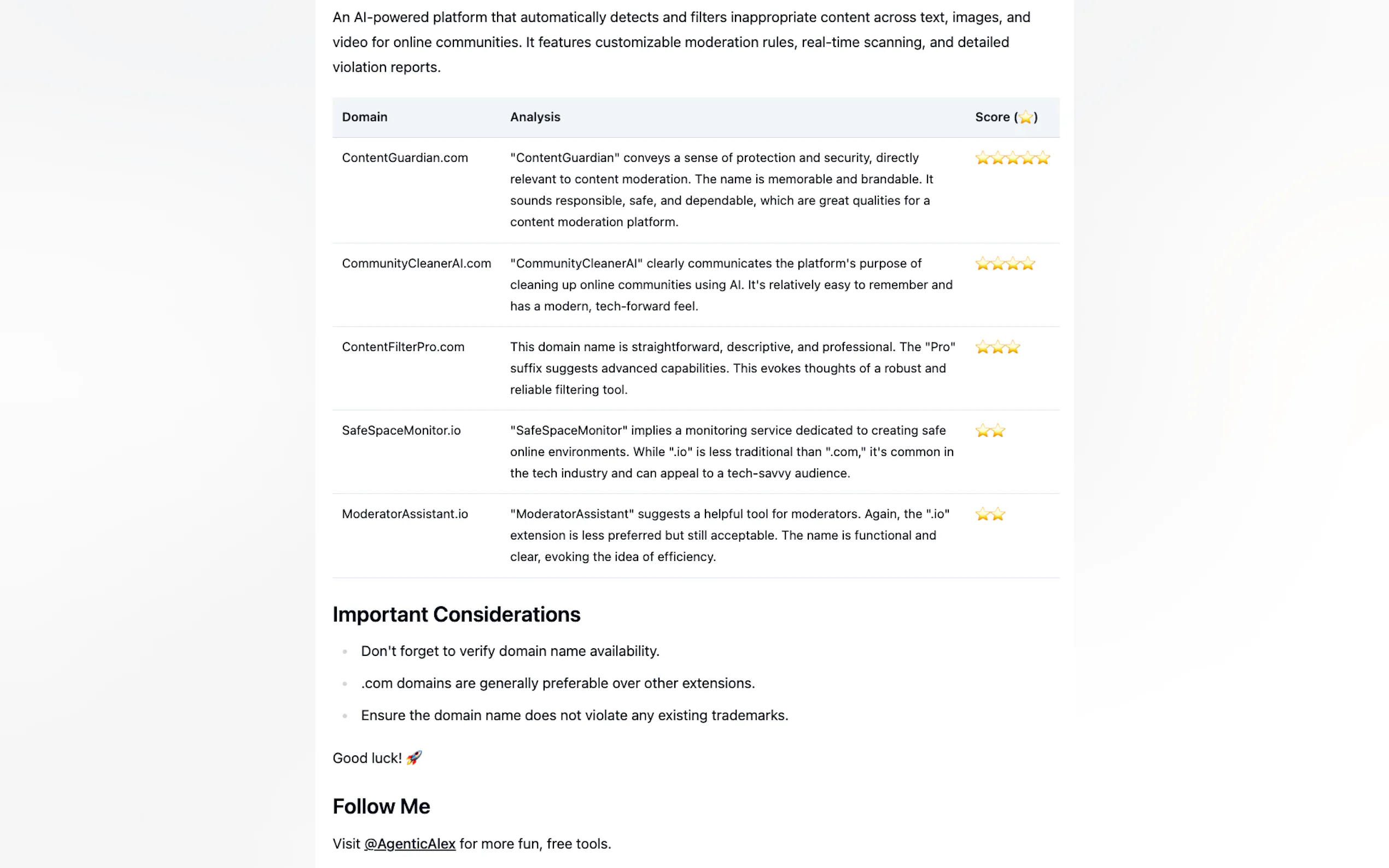Image resolution: width=1389 pixels, height=868 pixels.
Task: Select the ContentFilterPro.com domain cell
Action: [402, 347]
